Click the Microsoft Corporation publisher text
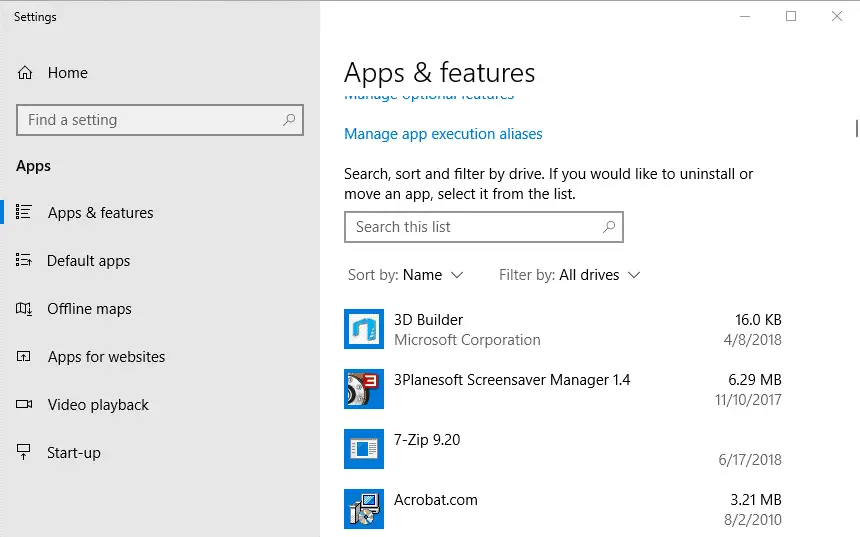This screenshot has width=860, height=537. (x=467, y=340)
